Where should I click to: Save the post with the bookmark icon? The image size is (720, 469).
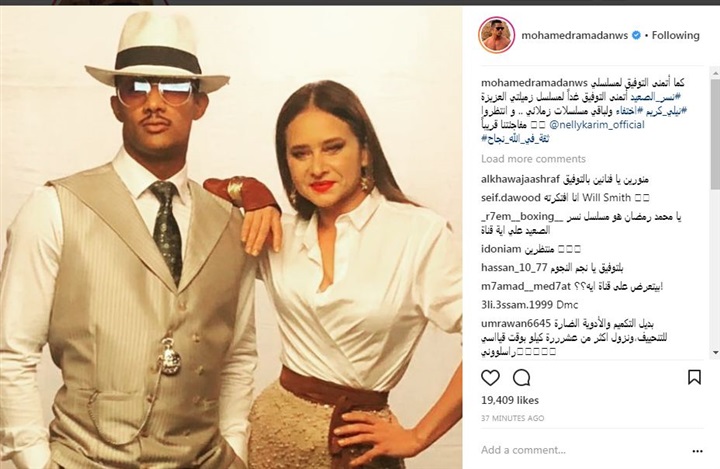694,377
